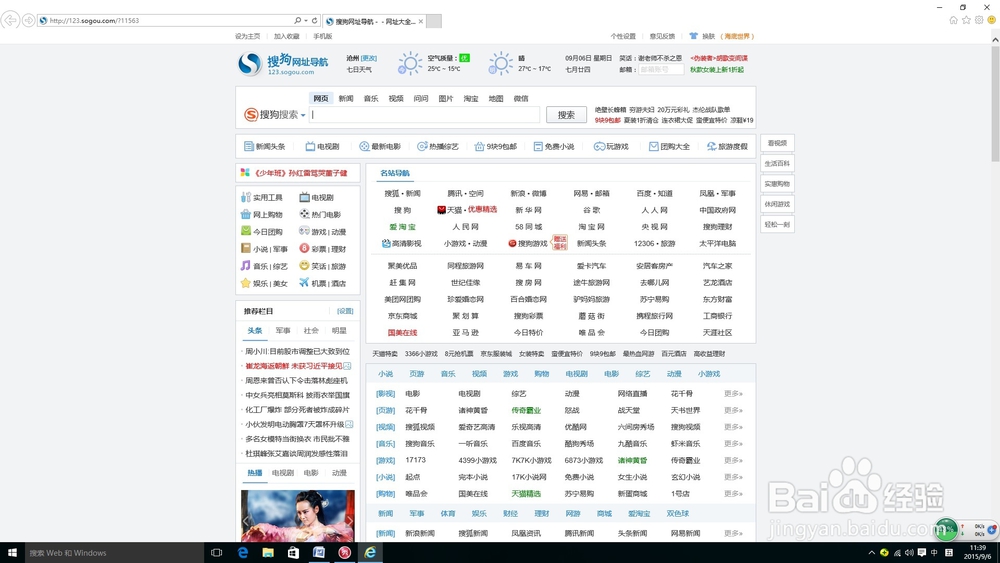Open the address bar dropdown arrow
1000x563 pixels.
pos(306,20)
